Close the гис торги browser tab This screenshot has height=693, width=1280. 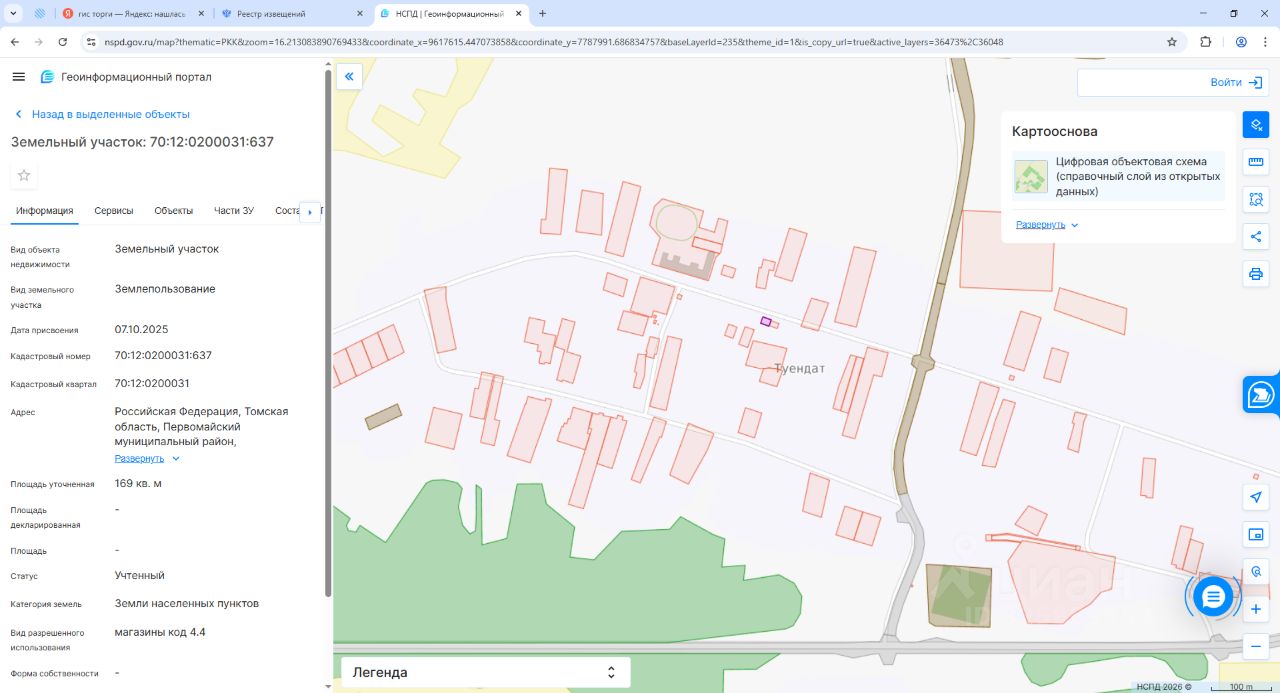pyautogui.click(x=202, y=14)
